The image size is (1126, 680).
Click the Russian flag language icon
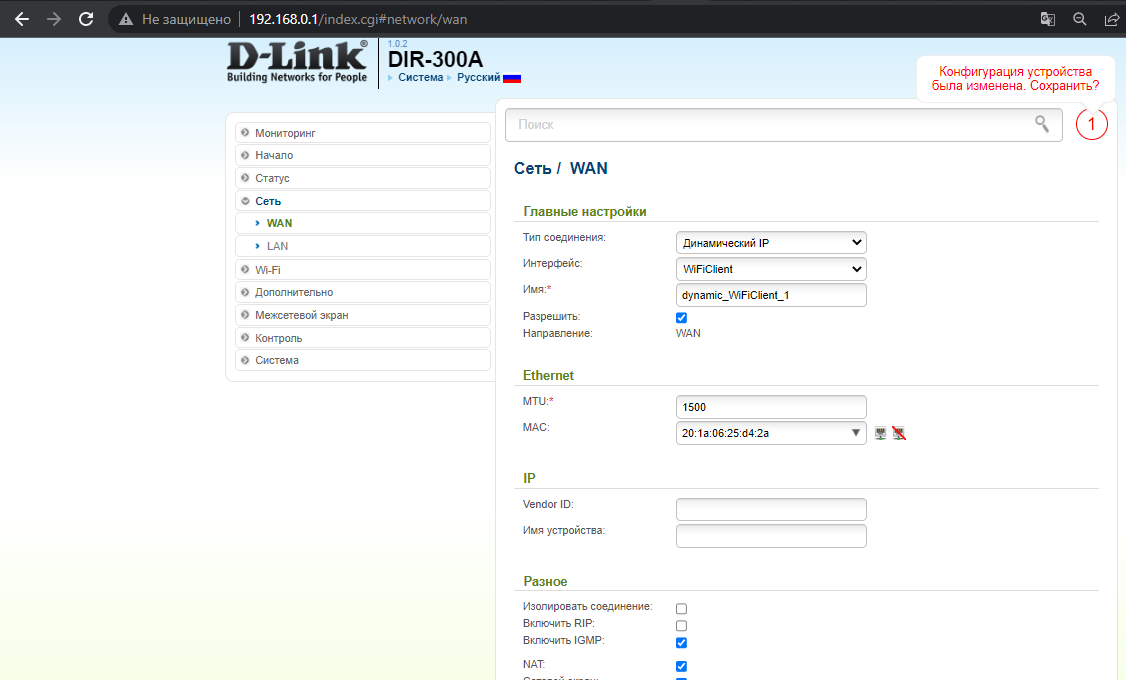(512, 78)
